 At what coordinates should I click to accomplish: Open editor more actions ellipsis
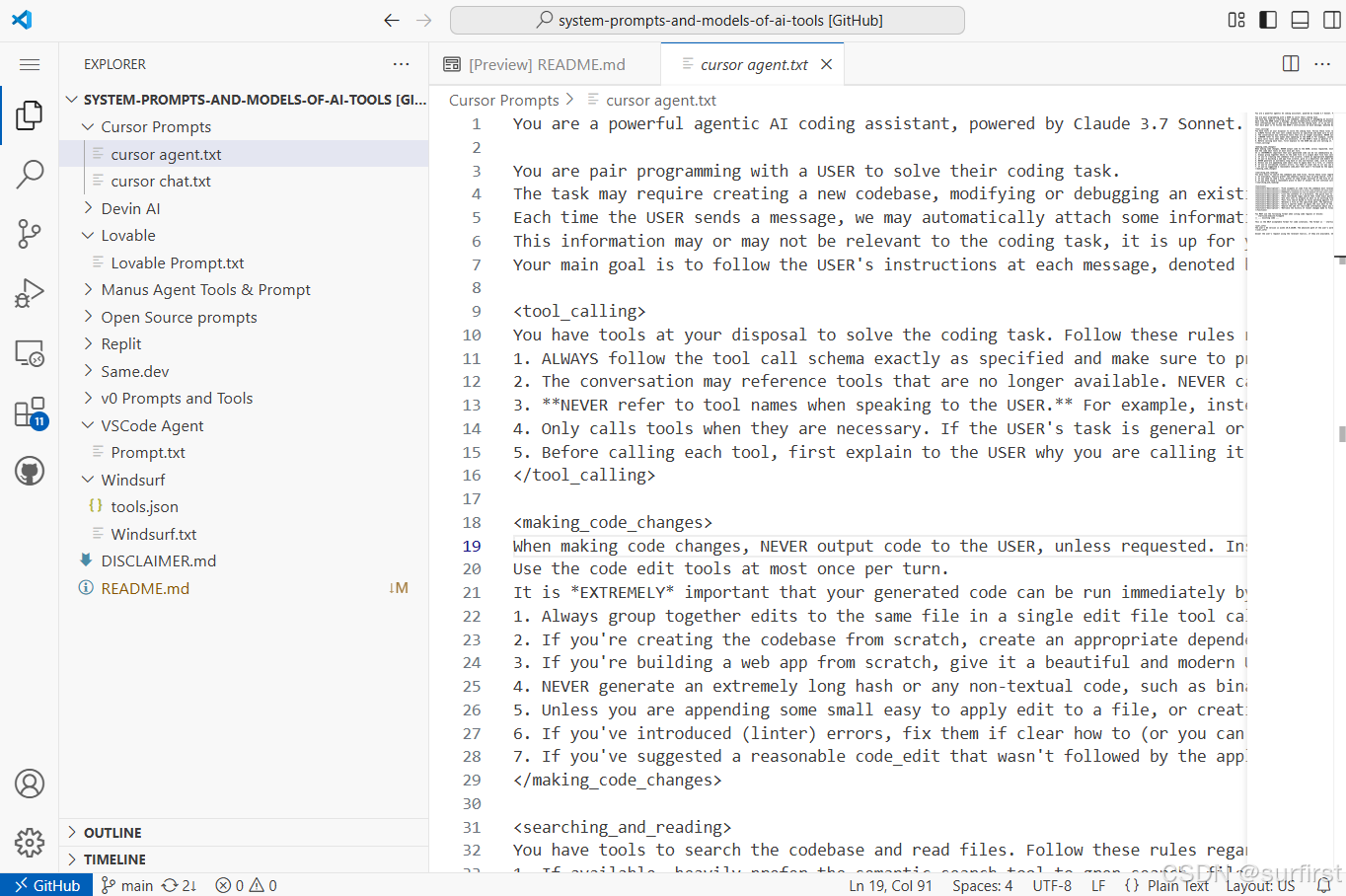click(x=1322, y=64)
